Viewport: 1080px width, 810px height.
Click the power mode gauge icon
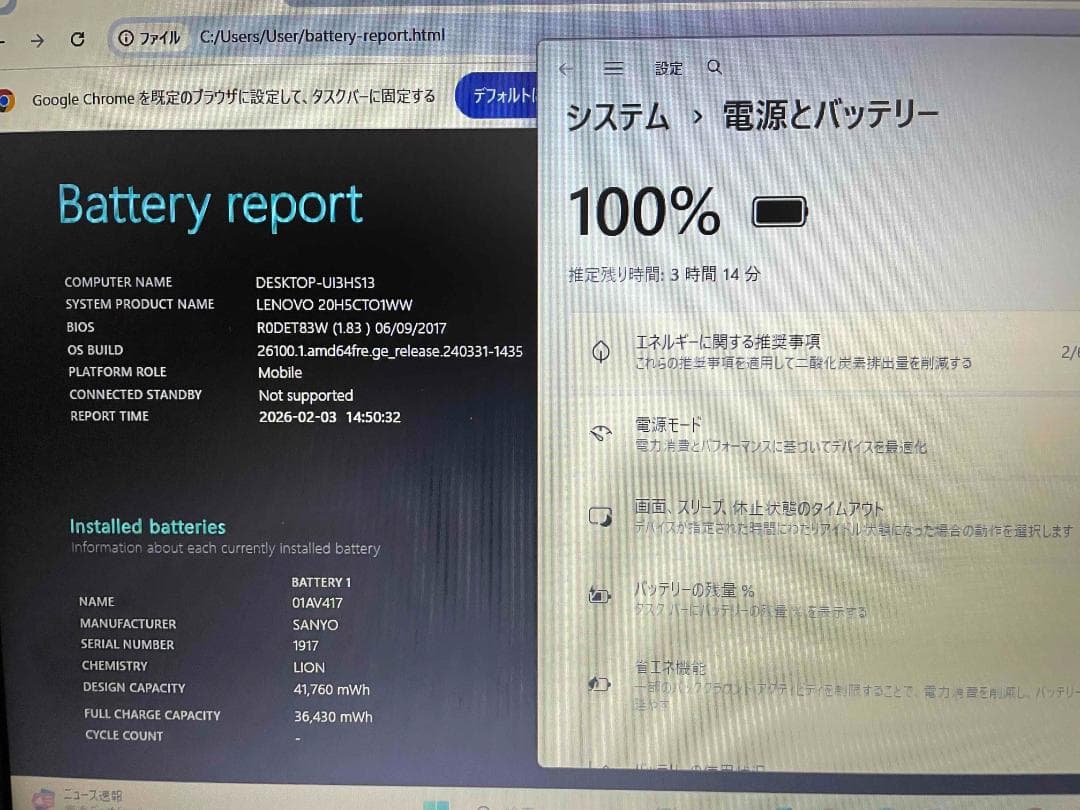pyautogui.click(x=600, y=432)
